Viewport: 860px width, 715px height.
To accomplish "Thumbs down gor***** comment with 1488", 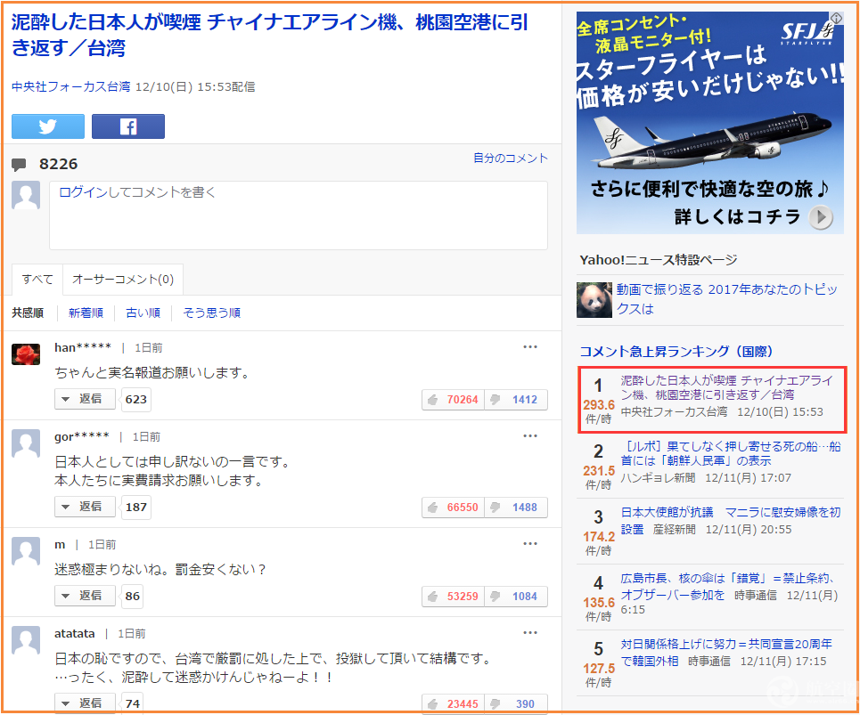I will [x=516, y=507].
